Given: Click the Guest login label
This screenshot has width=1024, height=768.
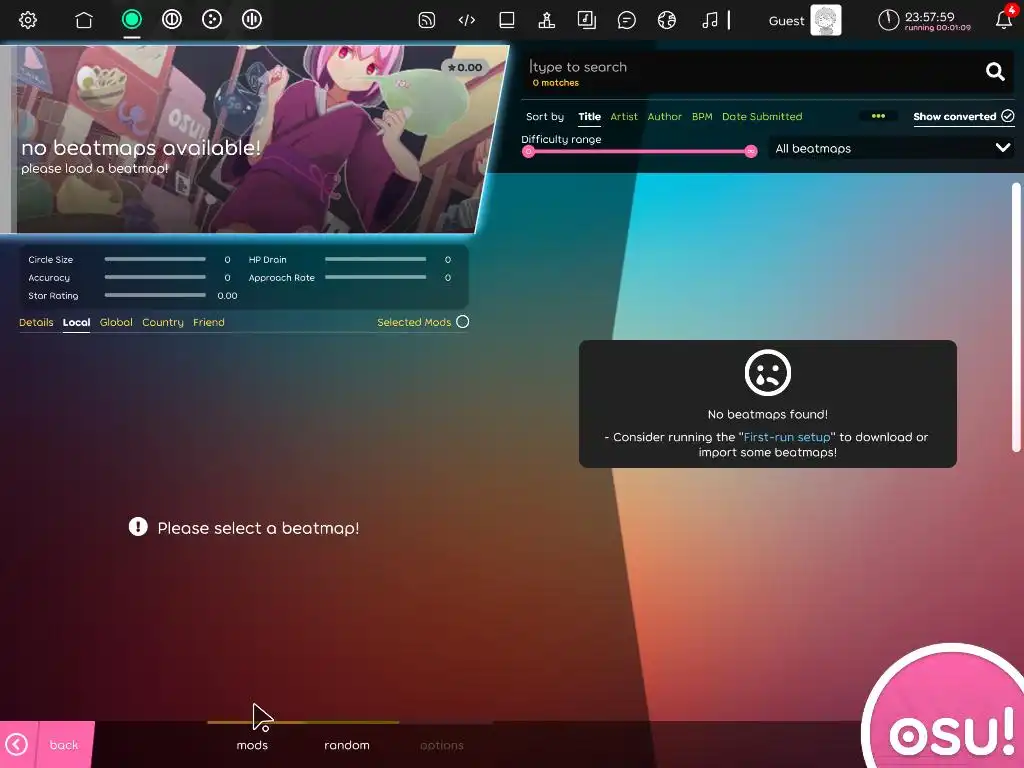Looking at the screenshot, I should (786, 20).
